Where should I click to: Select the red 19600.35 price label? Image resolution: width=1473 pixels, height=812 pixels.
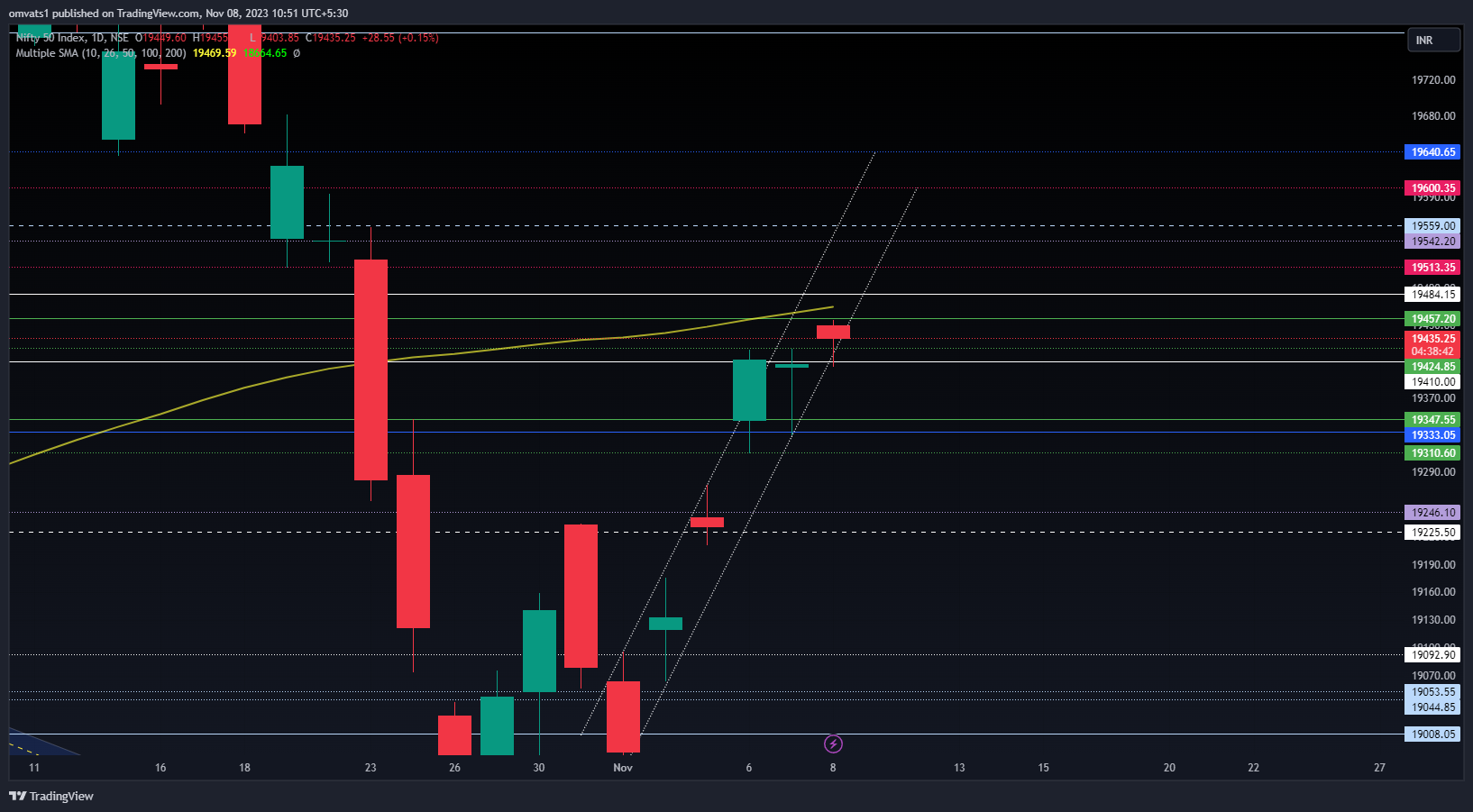(1432, 188)
